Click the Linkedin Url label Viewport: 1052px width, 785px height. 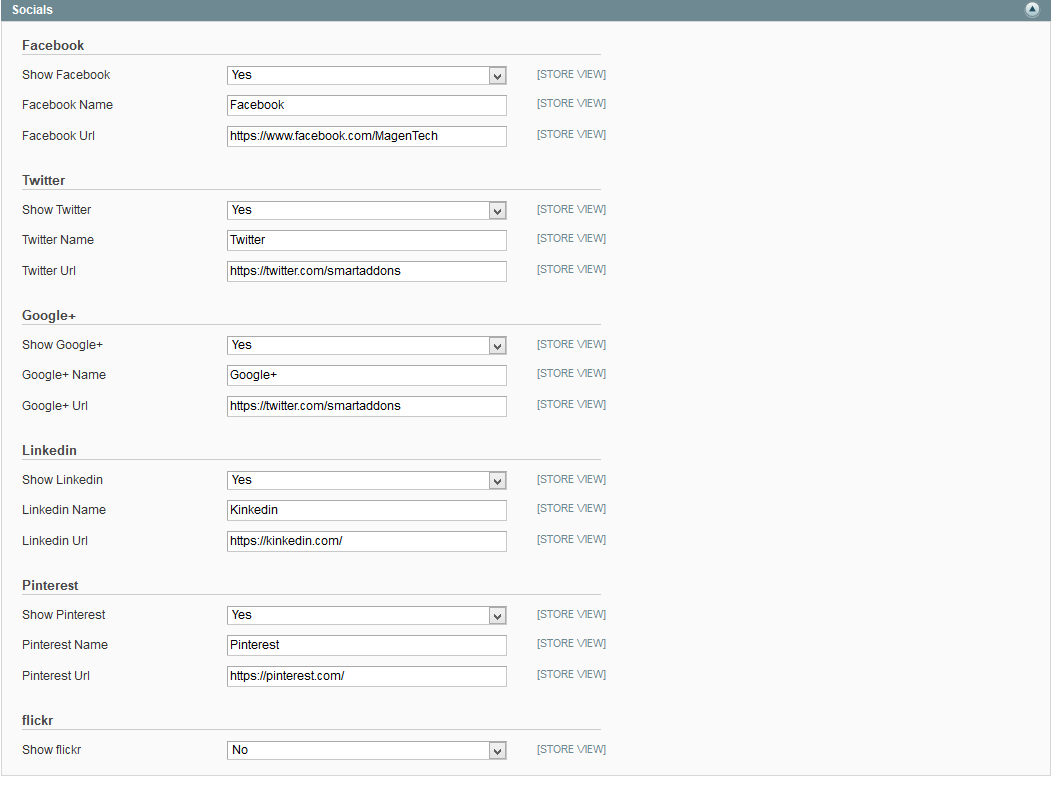pos(55,540)
